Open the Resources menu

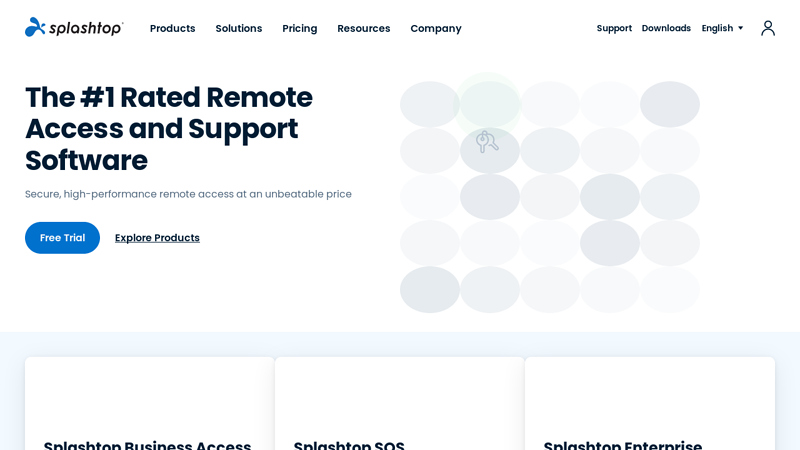pyautogui.click(x=364, y=29)
